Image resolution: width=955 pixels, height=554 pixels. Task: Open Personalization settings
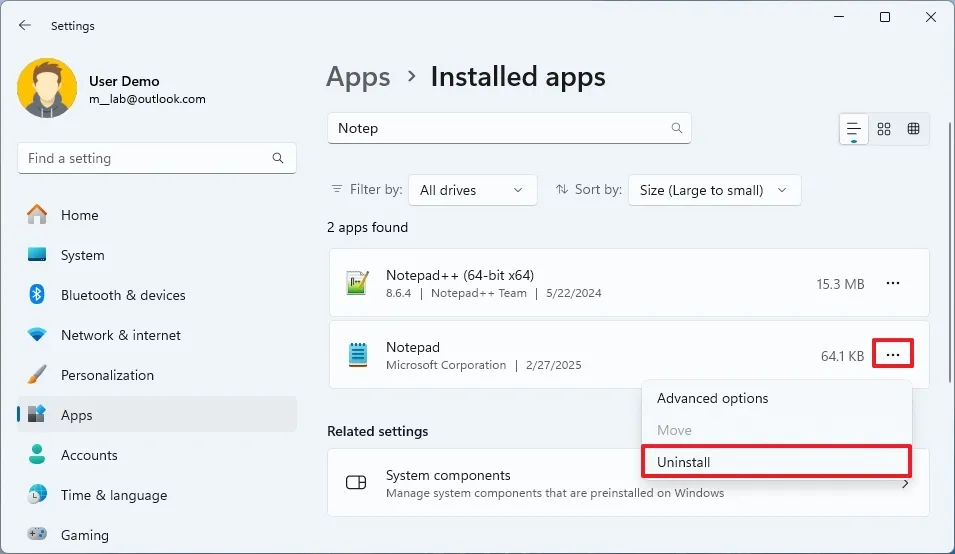point(157,375)
